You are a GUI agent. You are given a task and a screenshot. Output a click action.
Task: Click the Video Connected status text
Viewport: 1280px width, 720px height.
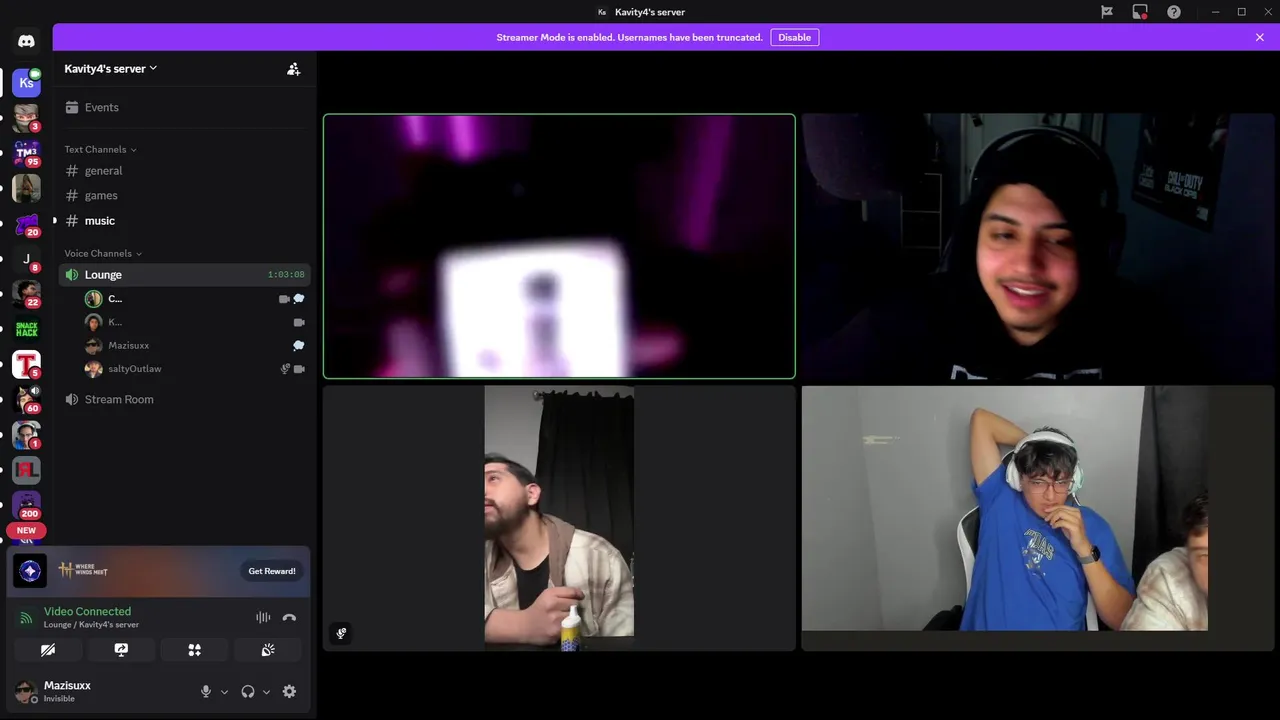coord(87,611)
